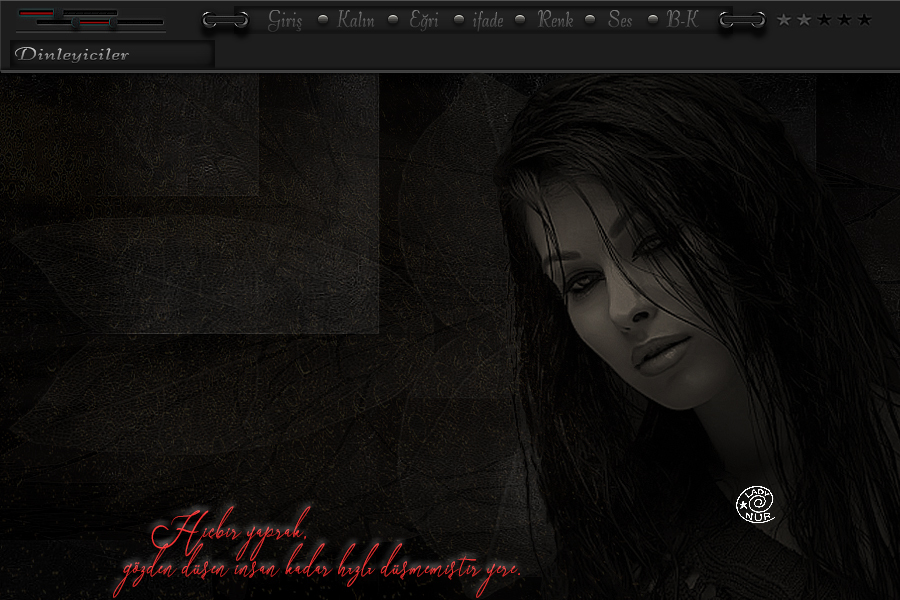The width and height of the screenshot is (900, 600).
Task: Toggle Kalın bold text formatting
Action: click(356, 20)
